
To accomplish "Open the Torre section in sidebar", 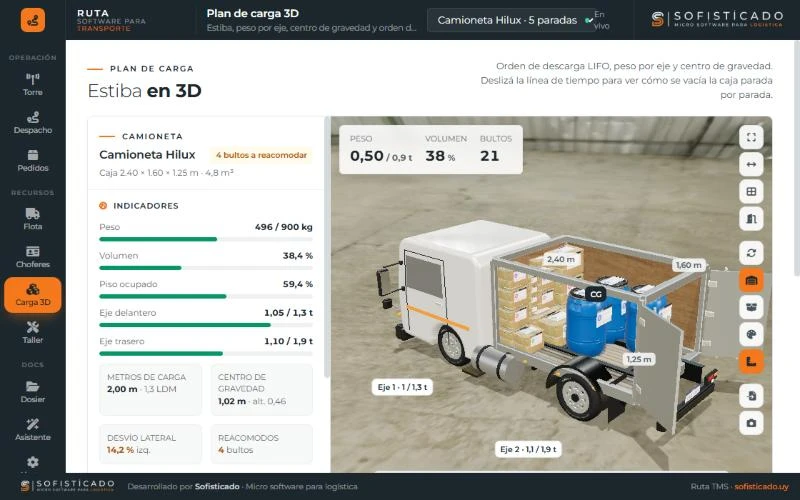I will click(33, 85).
